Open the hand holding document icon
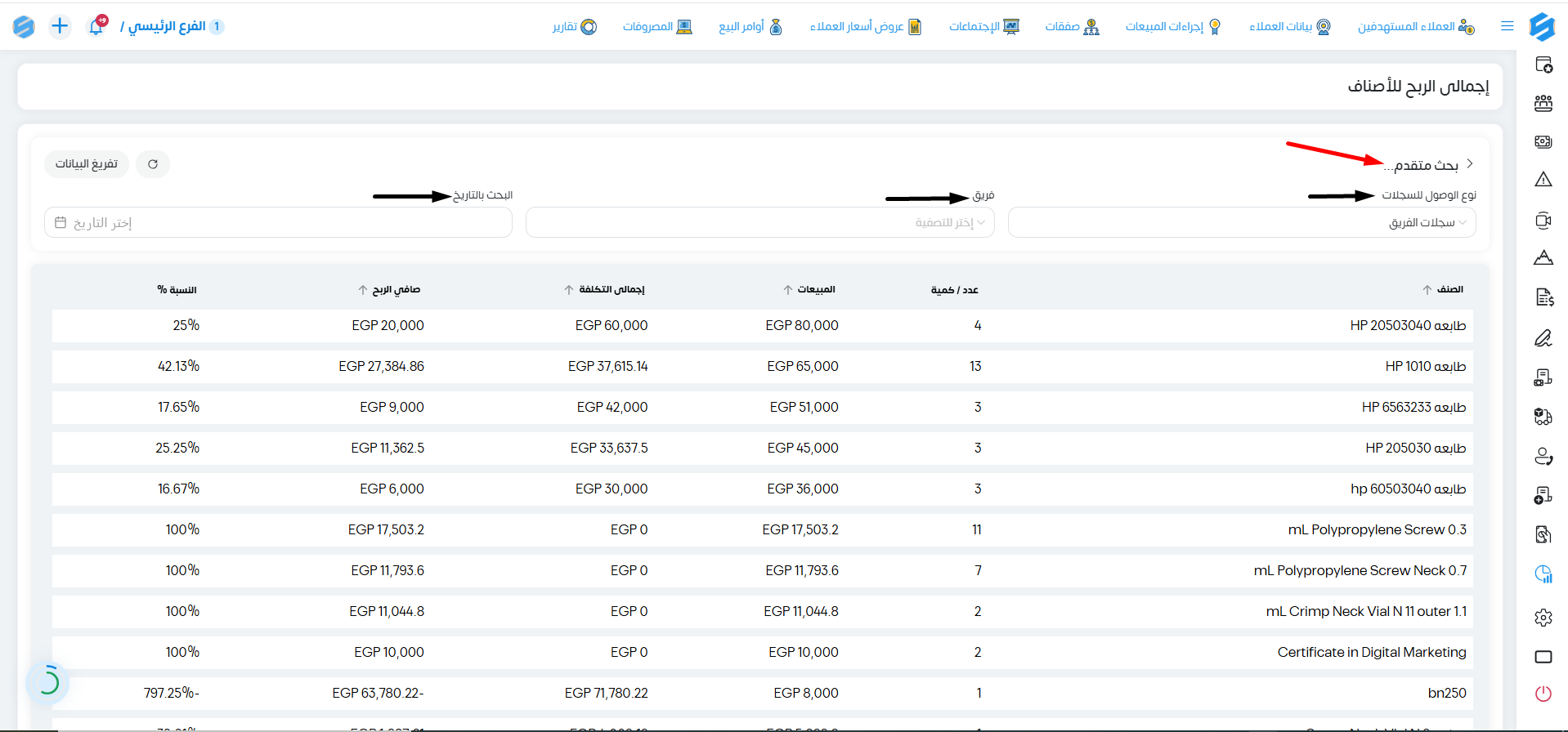The height and width of the screenshot is (732, 1568). (x=1543, y=534)
